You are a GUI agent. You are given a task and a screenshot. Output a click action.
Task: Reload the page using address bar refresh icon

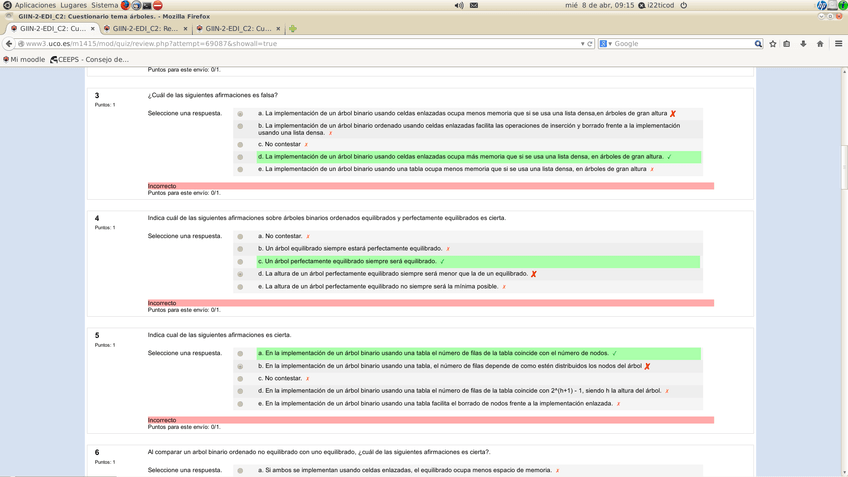[x=590, y=44]
